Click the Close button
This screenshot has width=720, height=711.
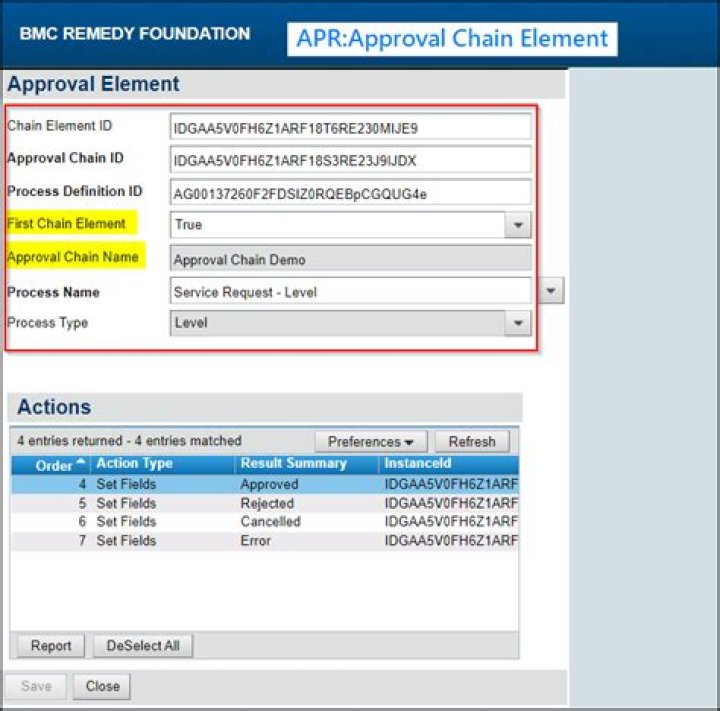102,686
